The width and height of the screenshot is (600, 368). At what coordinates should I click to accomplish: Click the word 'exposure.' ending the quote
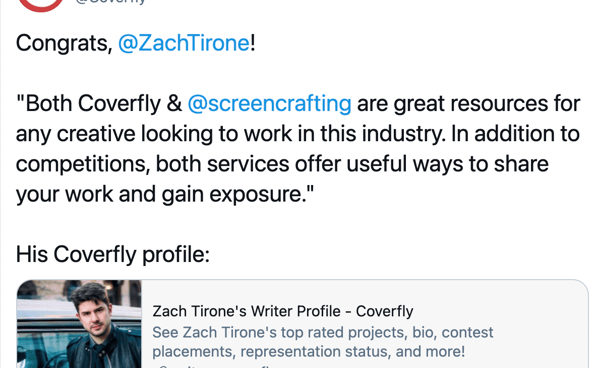click(x=261, y=194)
